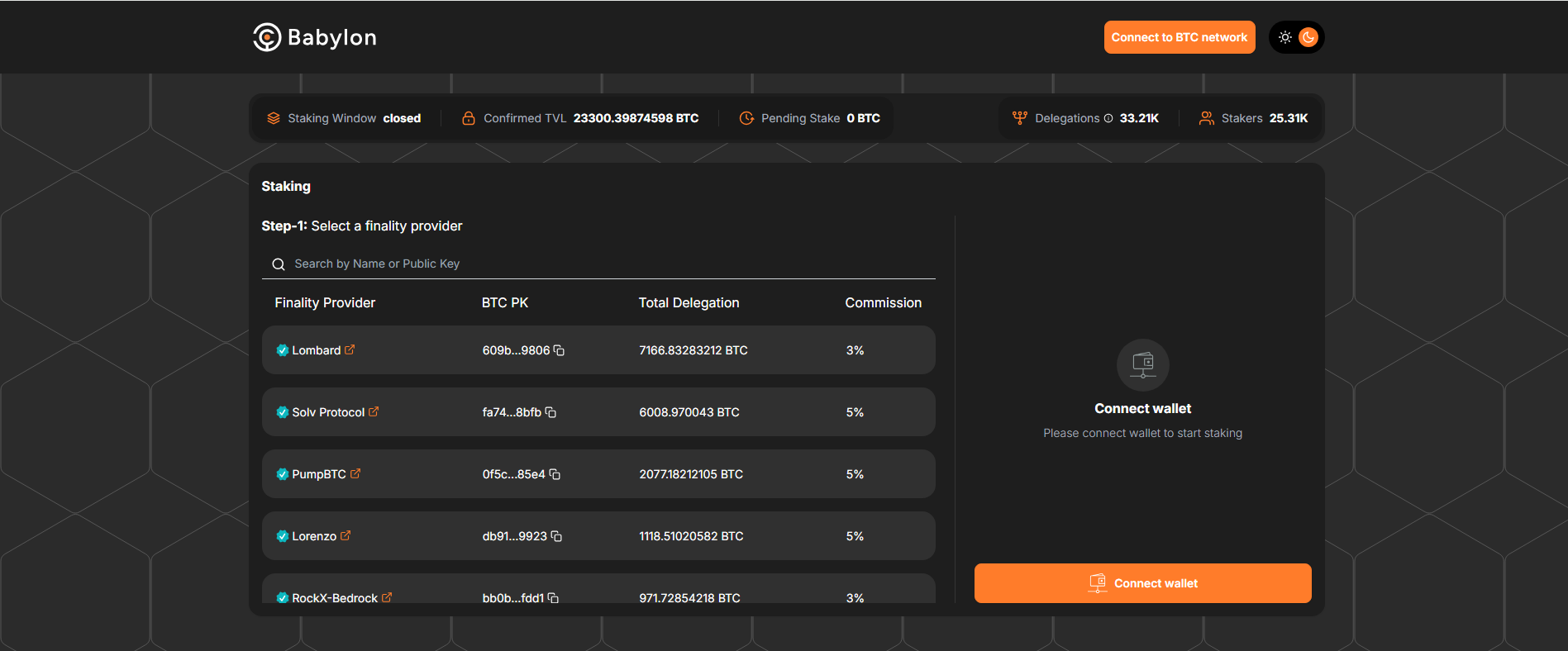The height and width of the screenshot is (651, 1568).
Task: Copy Lorenzo key db91...9923
Action: point(556,536)
